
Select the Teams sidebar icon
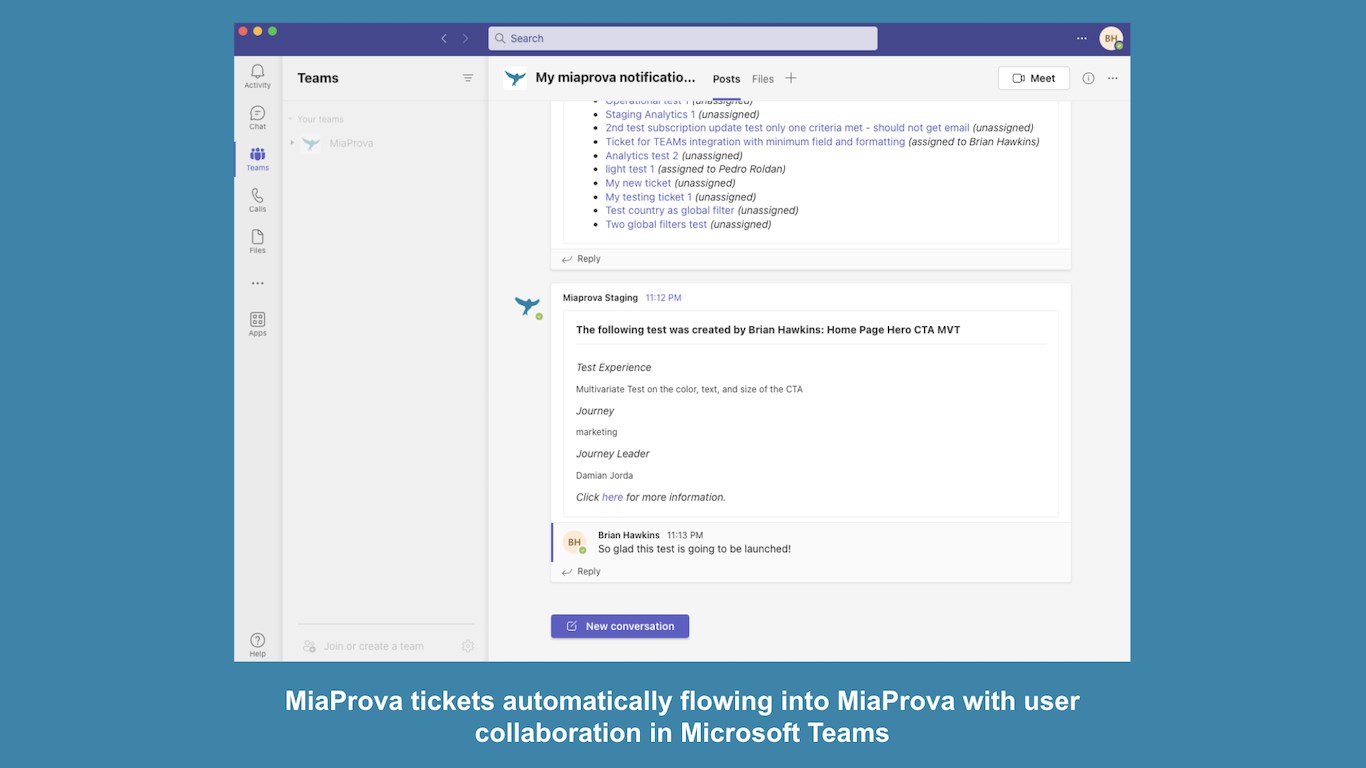click(257, 159)
